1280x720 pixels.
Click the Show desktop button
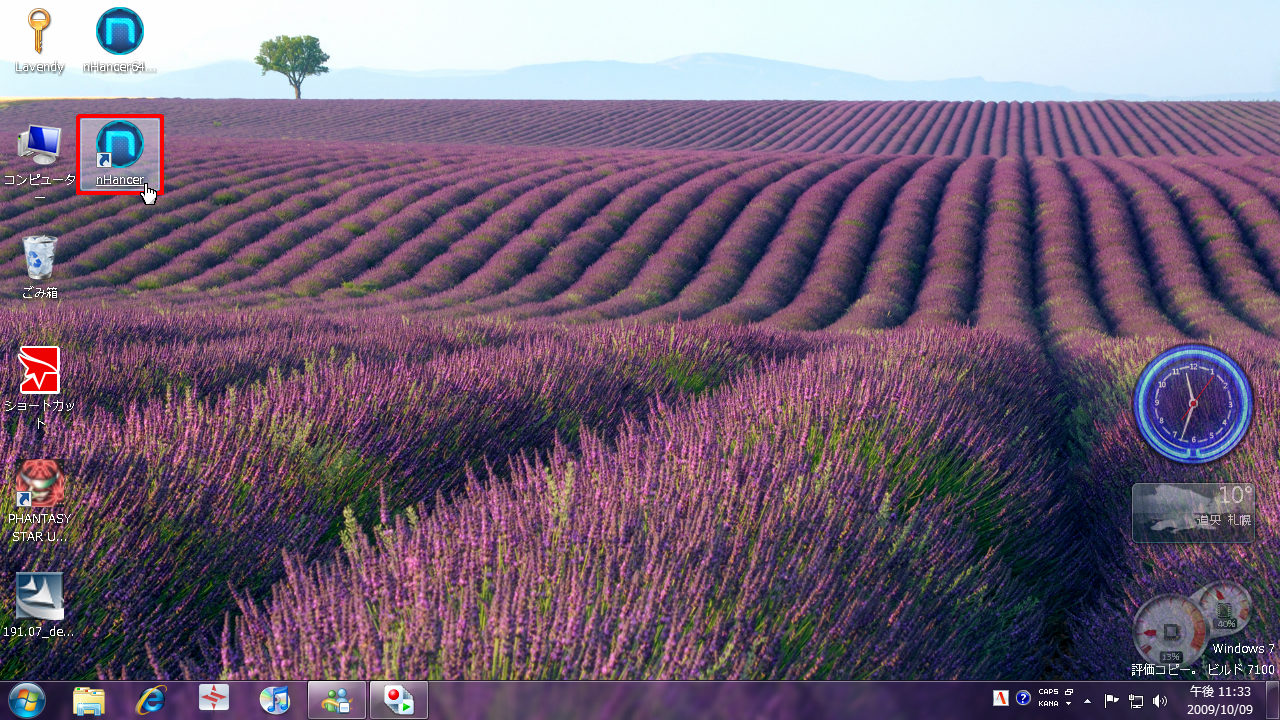coord(1272,700)
